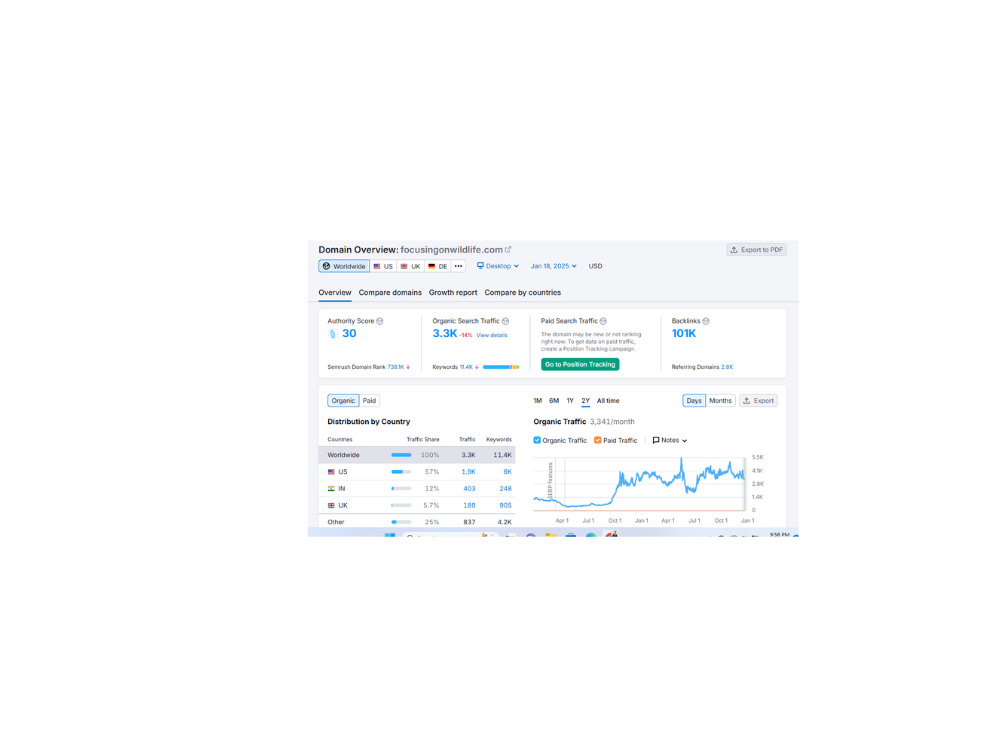The height and width of the screenshot is (750, 1000).
Task: Uncheck the Paid Traffic checkbox
Action: click(598, 440)
